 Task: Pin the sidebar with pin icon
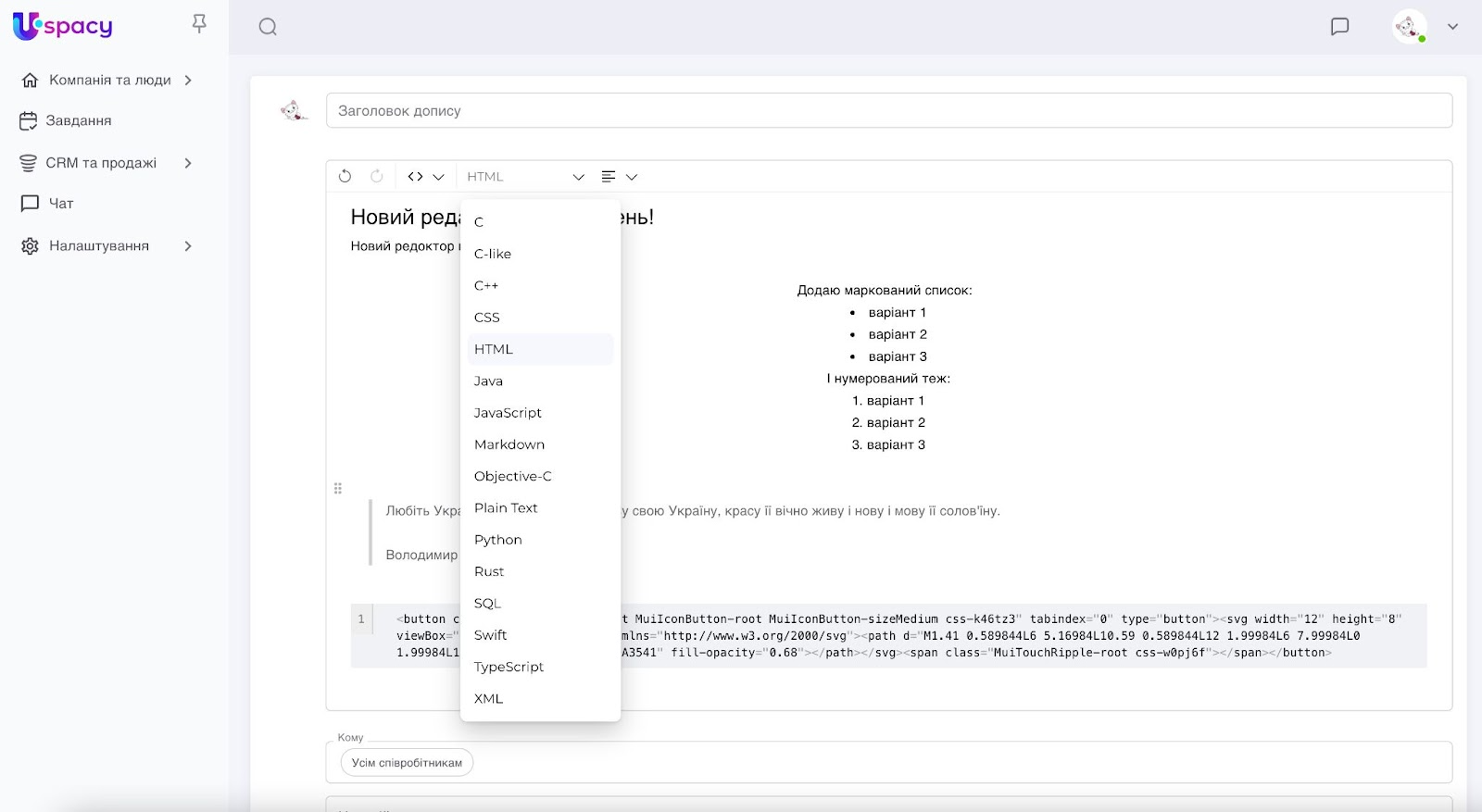[199, 24]
